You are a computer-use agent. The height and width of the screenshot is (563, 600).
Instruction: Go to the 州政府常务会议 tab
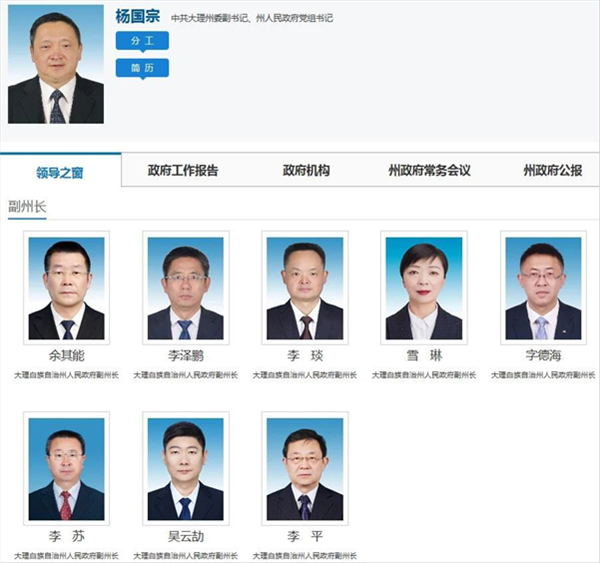(430, 171)
